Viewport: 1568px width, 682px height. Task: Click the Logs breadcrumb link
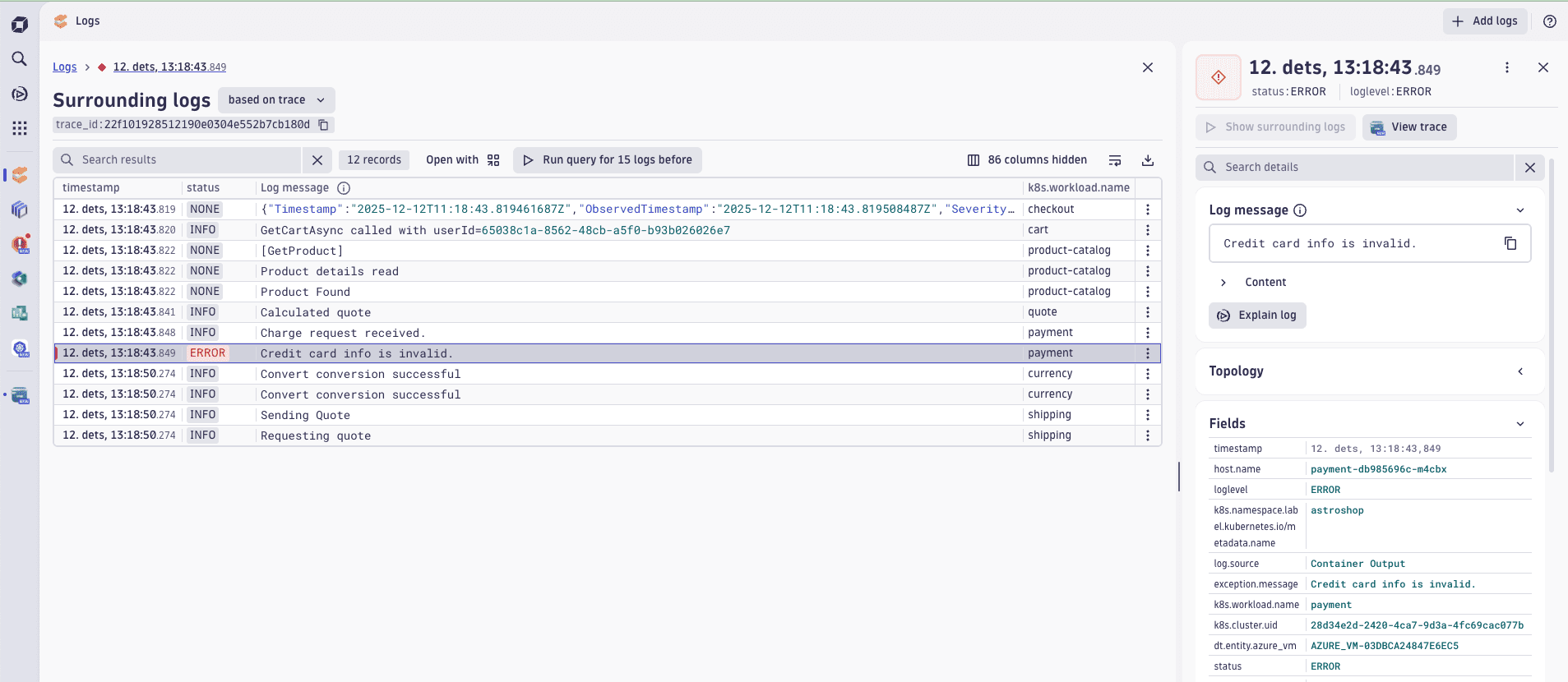click(64, 67)
